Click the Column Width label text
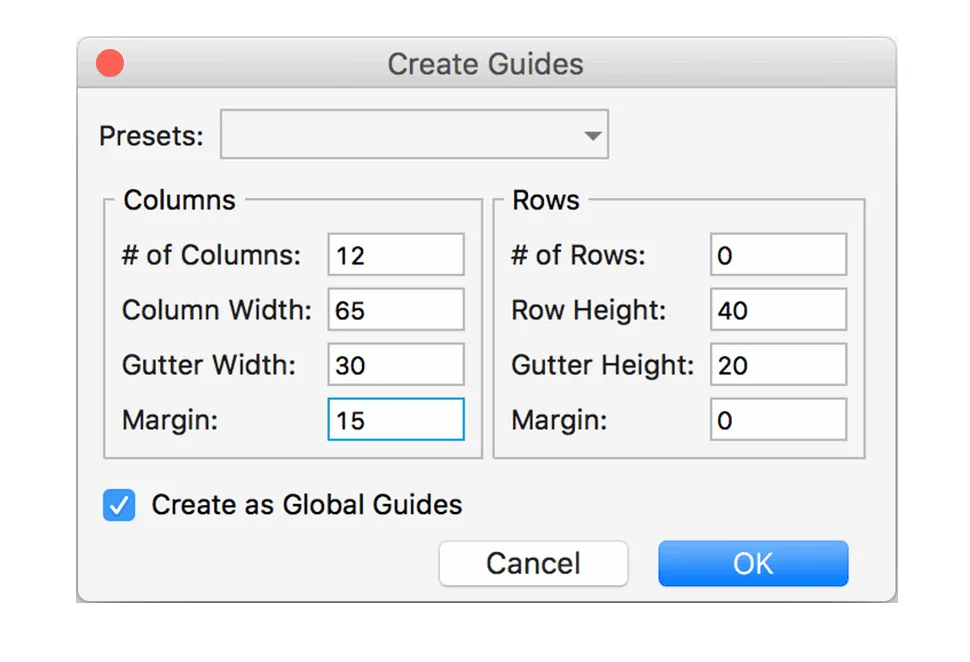 pos(217,310)
